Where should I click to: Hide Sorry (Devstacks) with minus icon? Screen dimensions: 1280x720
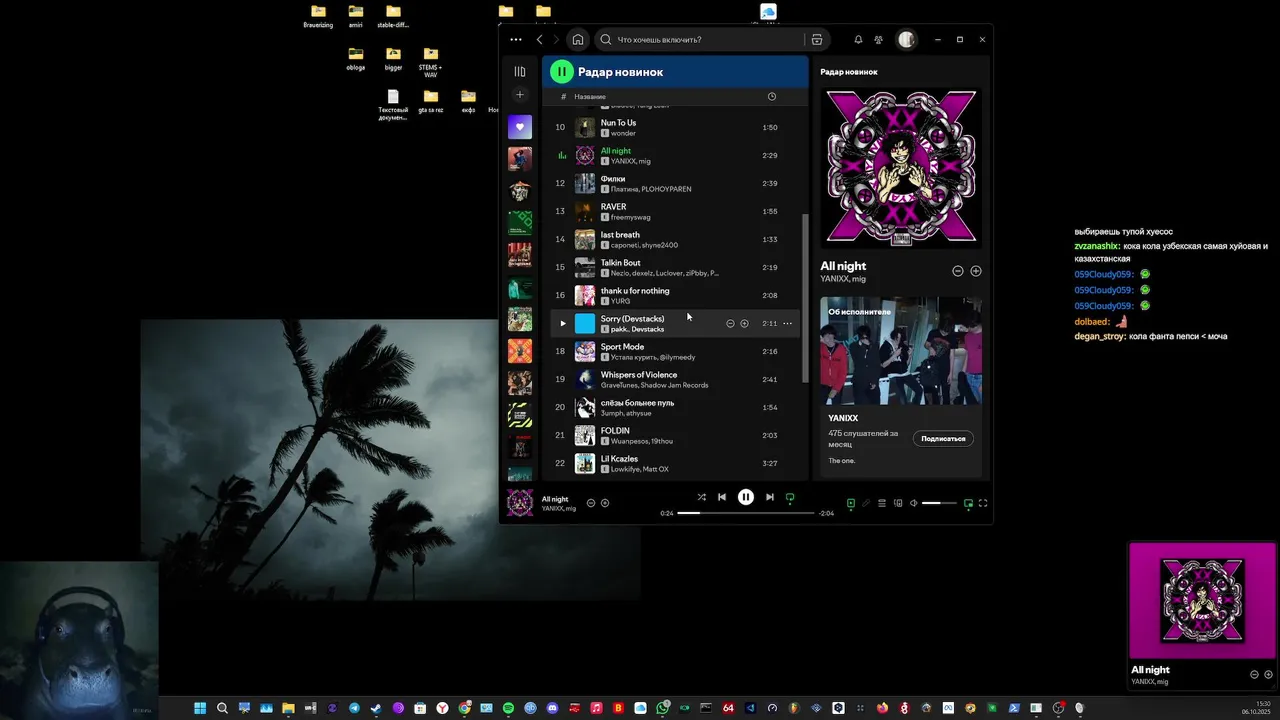coord(730,323)
